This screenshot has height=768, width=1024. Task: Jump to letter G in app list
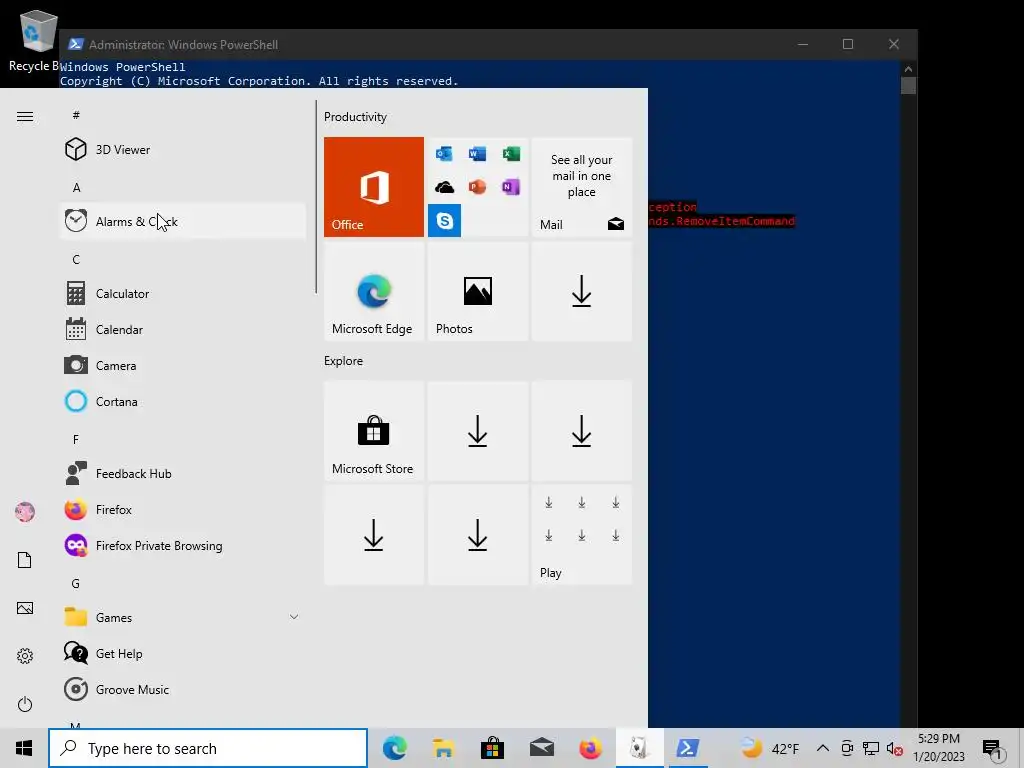(76, 584)
